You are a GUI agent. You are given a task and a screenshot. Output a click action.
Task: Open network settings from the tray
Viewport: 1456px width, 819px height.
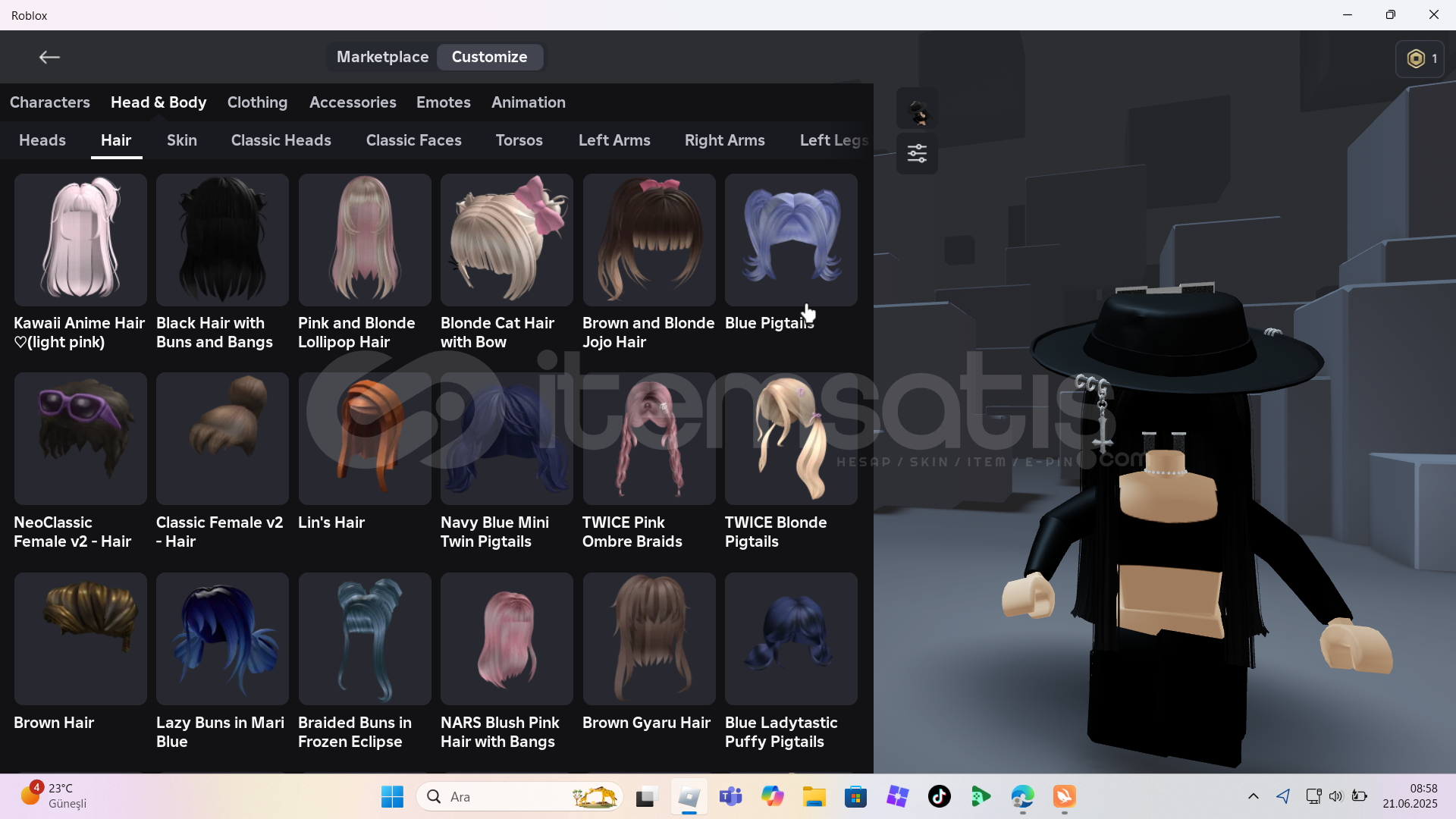click(x=1313, y=796)
